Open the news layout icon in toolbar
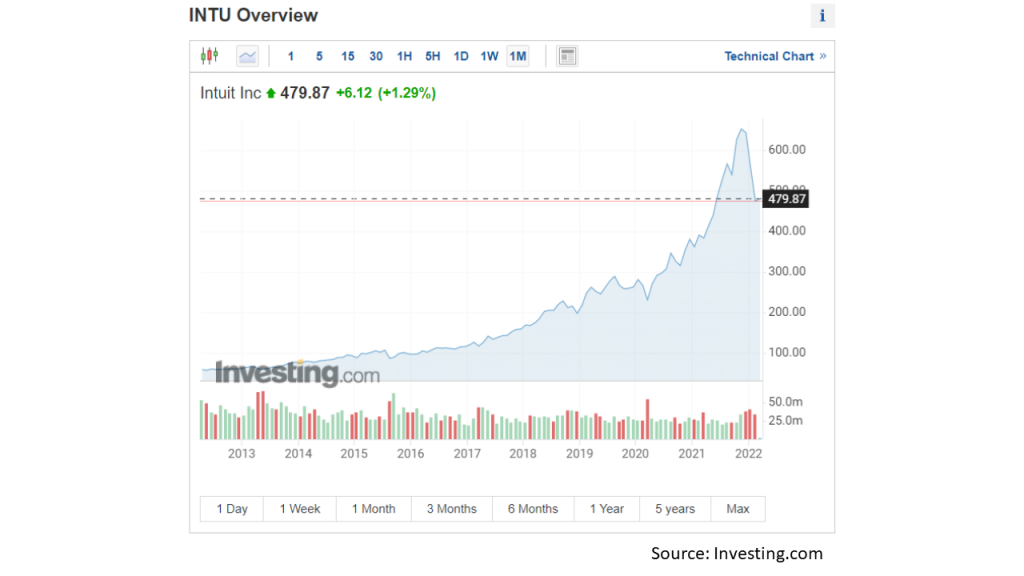The image size is (1024, 576). (567, 56)
